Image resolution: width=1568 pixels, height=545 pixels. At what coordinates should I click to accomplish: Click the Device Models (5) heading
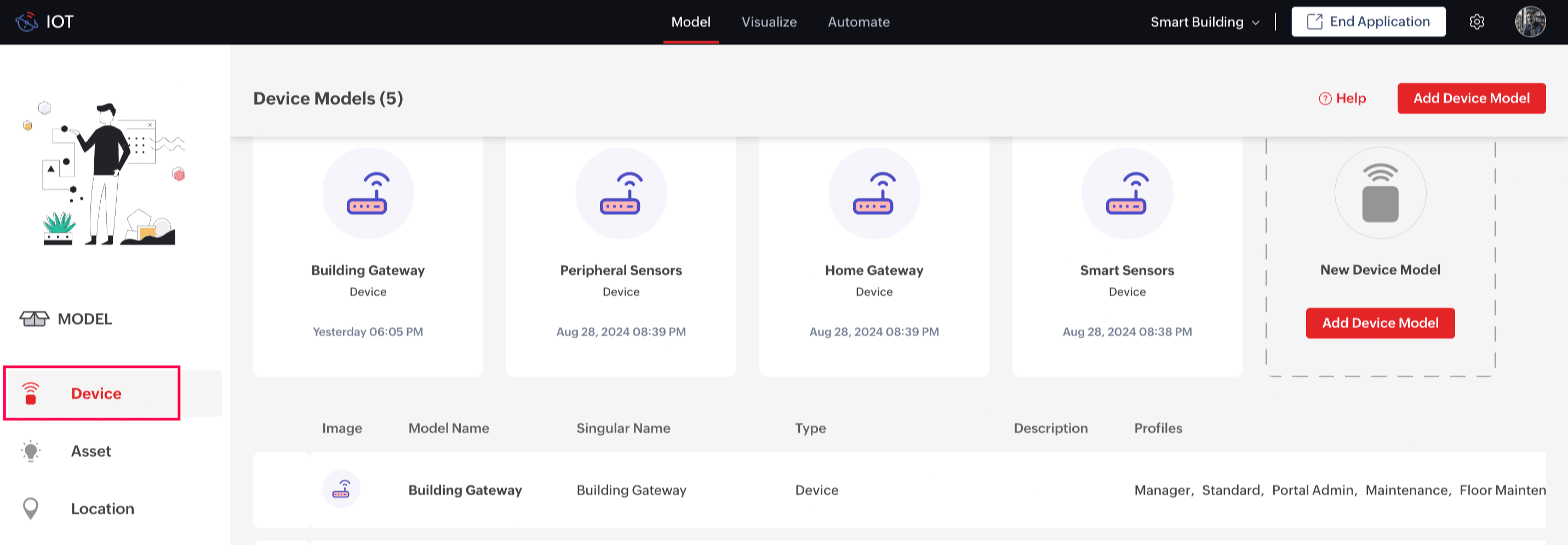(x=328, y=99)
